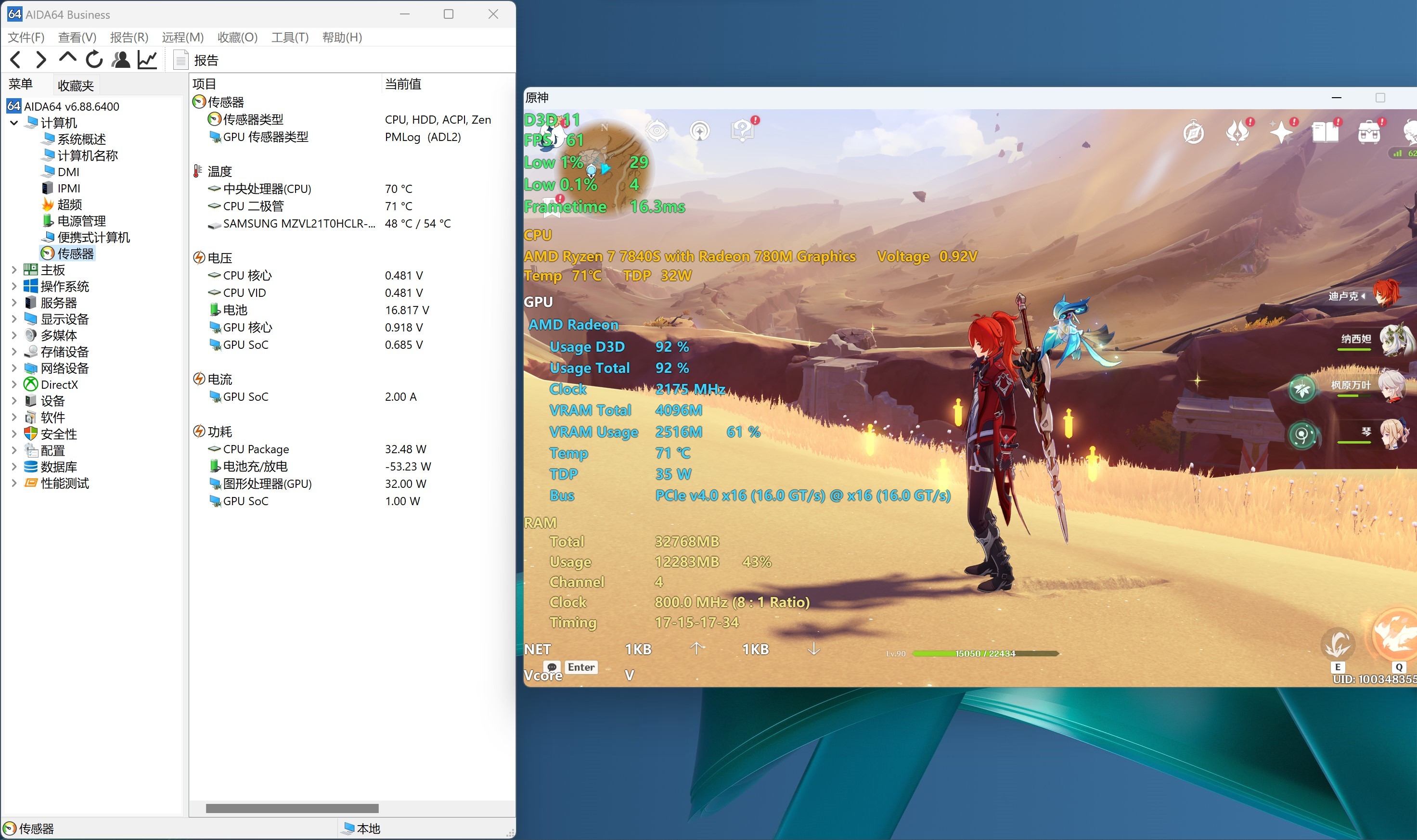Open the inventory backpack icon
Image resolution: width=1417 pixels, height=840 pixels.
(1368, 134)
